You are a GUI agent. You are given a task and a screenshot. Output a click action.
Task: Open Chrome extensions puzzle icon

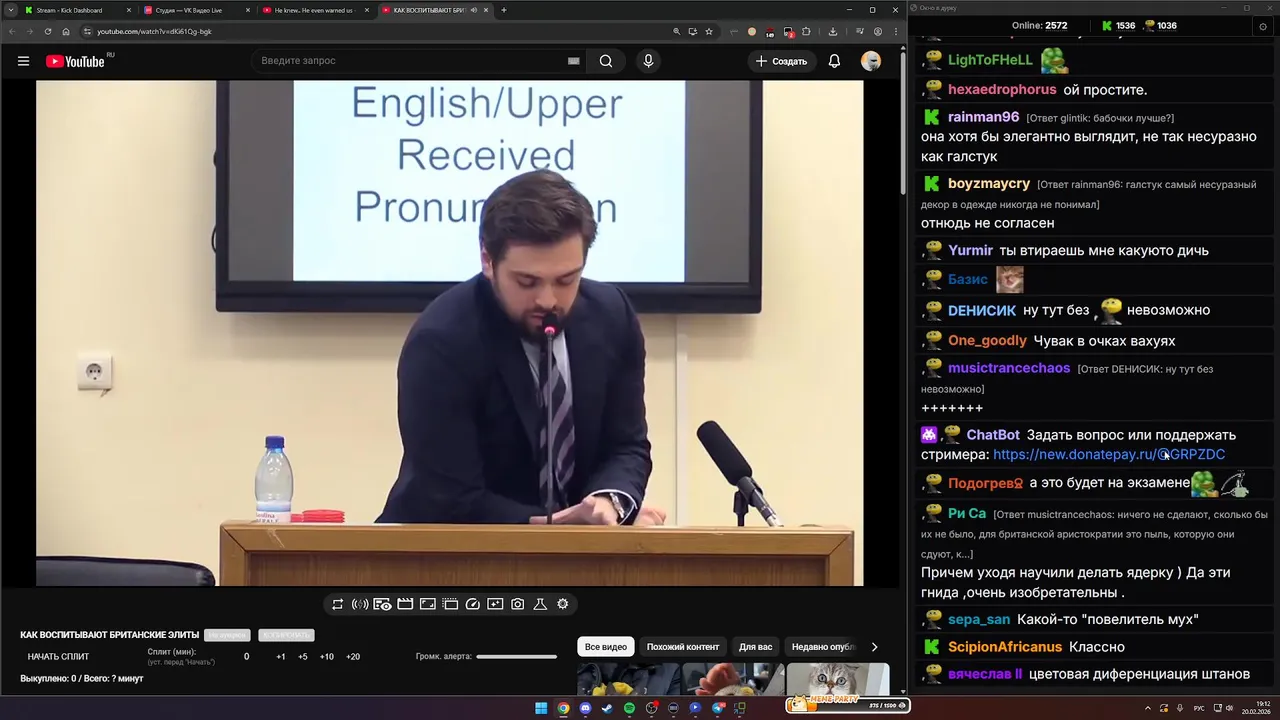806,31
